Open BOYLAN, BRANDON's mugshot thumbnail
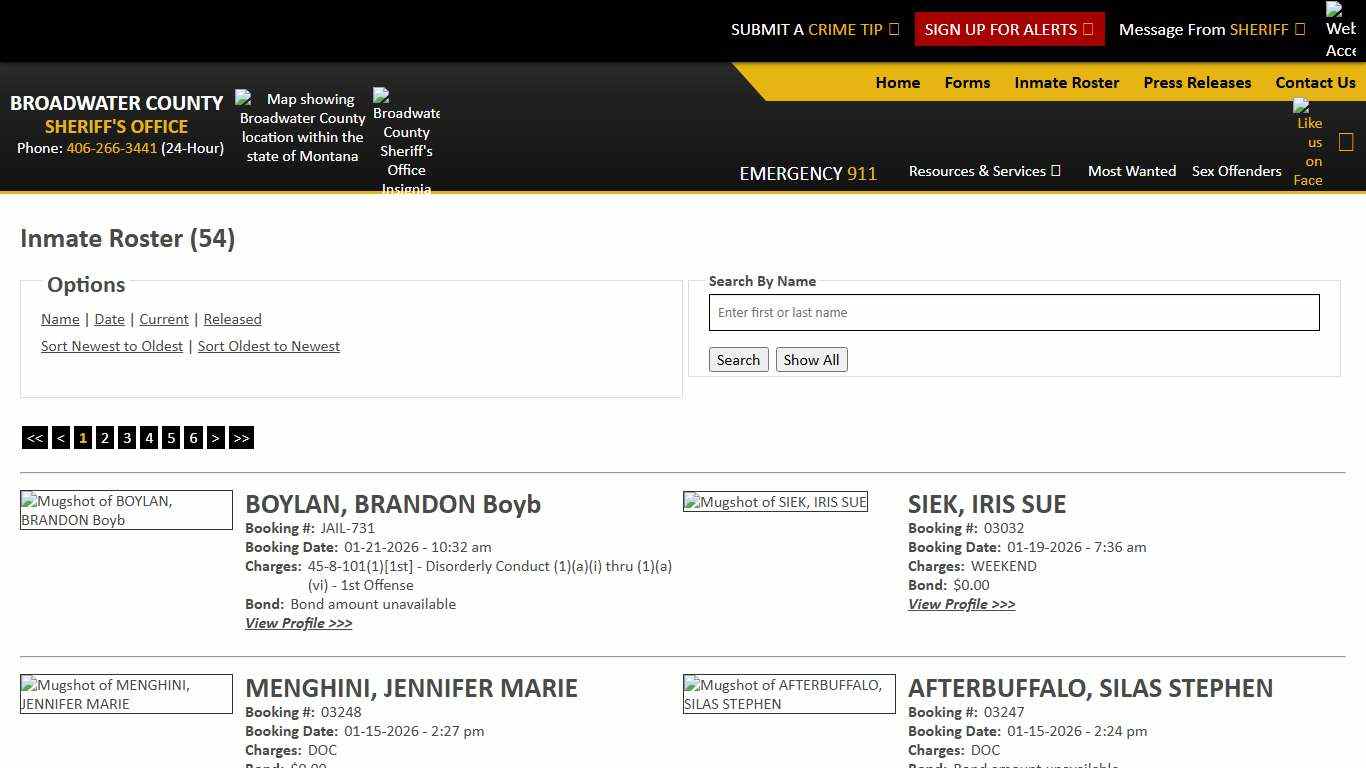The height and width of the screenshot is (768, 1366). click(126, 510)
